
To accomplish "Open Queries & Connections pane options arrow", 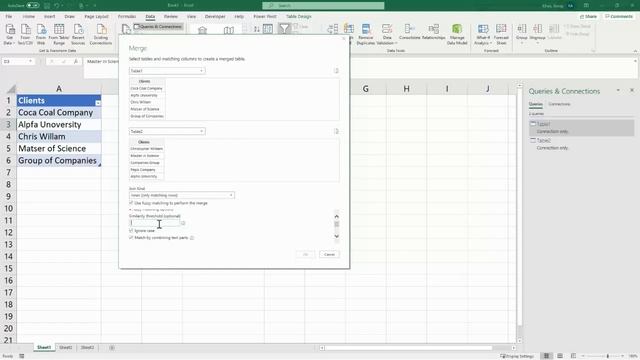I will point(618,90).
